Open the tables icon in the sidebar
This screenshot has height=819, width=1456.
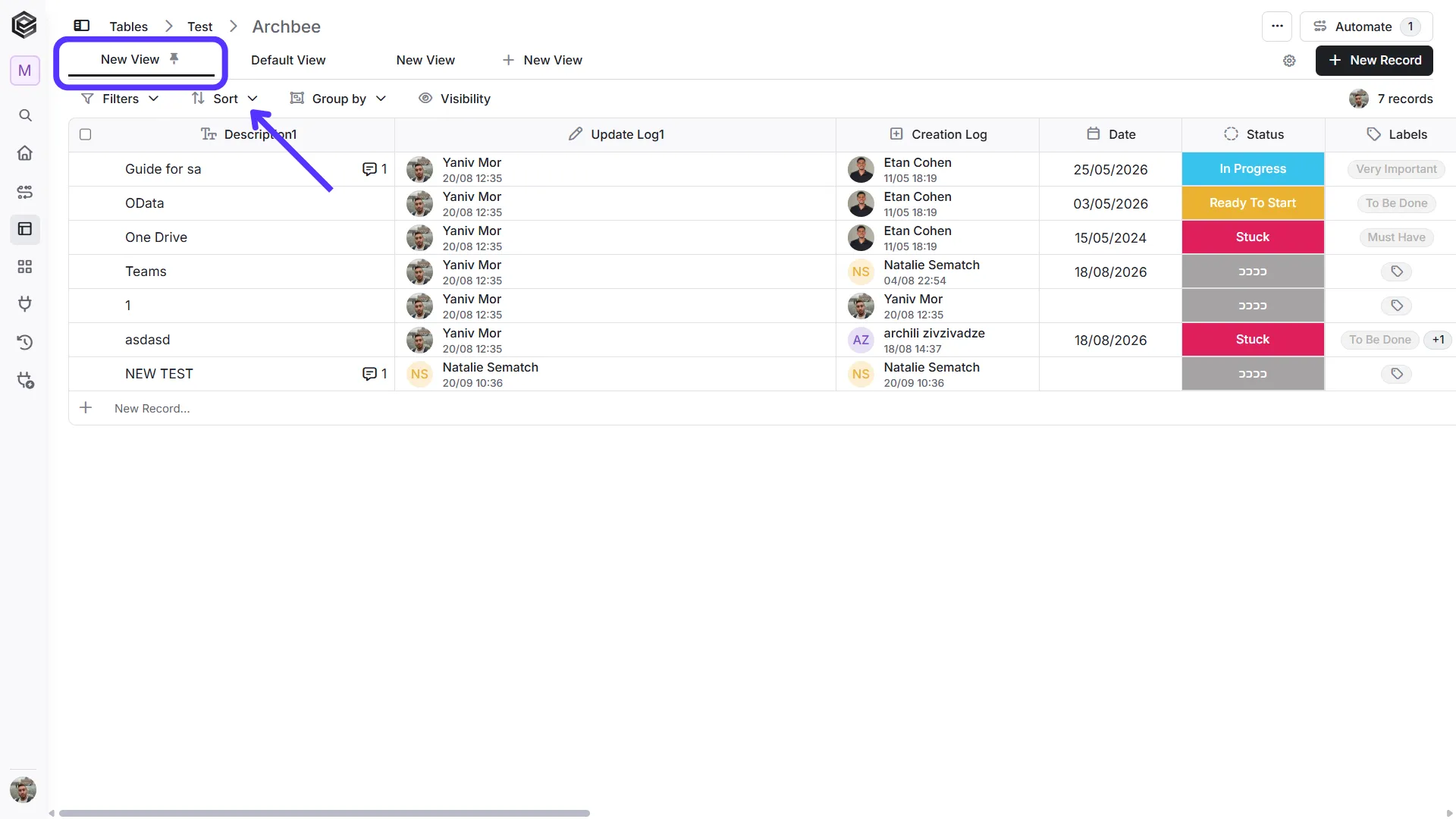[x=25, y=229]
